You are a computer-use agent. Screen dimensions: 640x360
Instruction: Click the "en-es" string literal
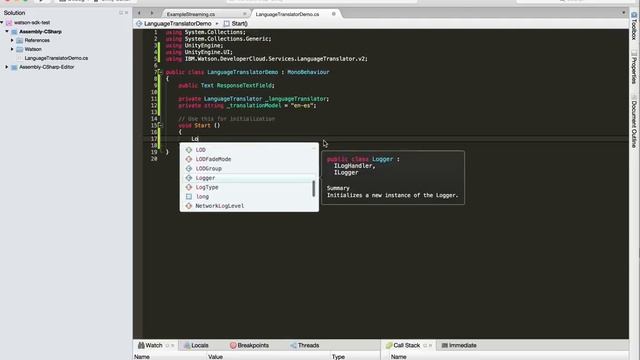[302, 105]
